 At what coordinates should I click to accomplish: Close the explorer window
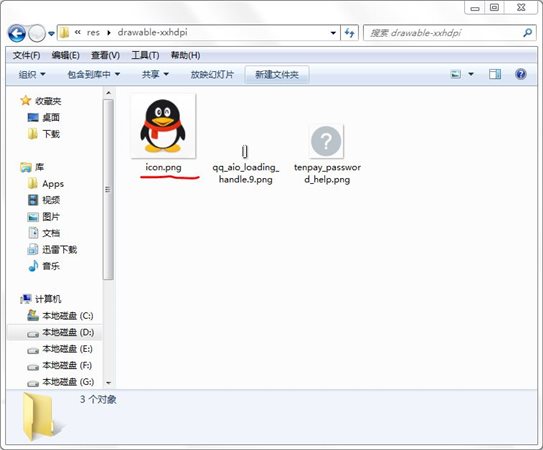(x=521, y=8)
